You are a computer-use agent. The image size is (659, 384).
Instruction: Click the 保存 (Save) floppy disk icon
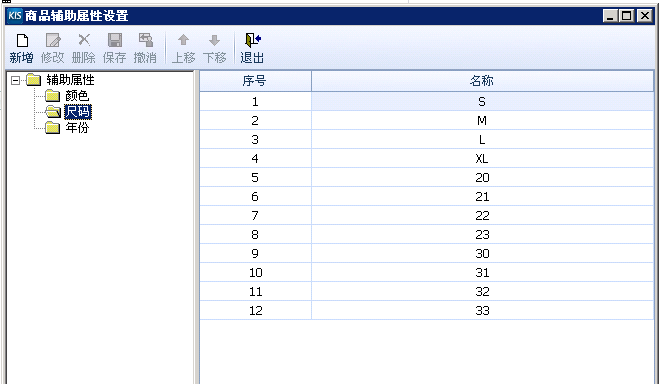point(115,40)
